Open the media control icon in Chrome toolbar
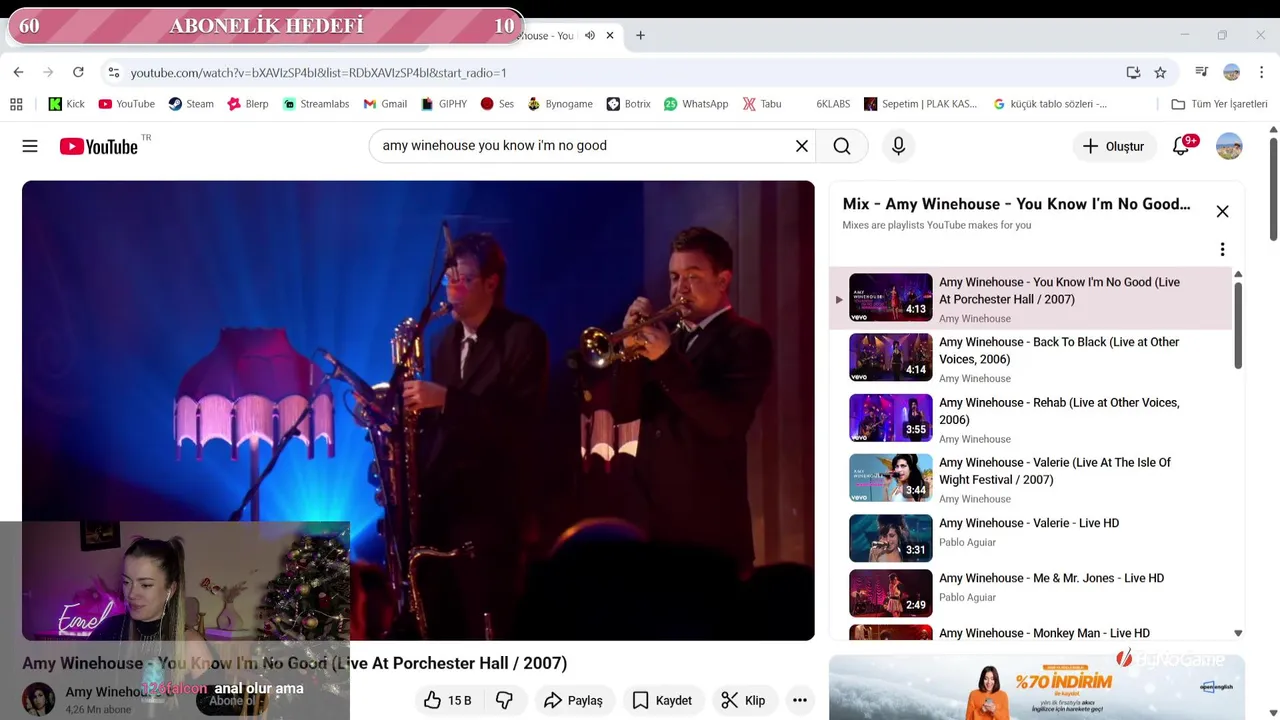The height and width of the screenshot is (720, 1280). 1202,72
